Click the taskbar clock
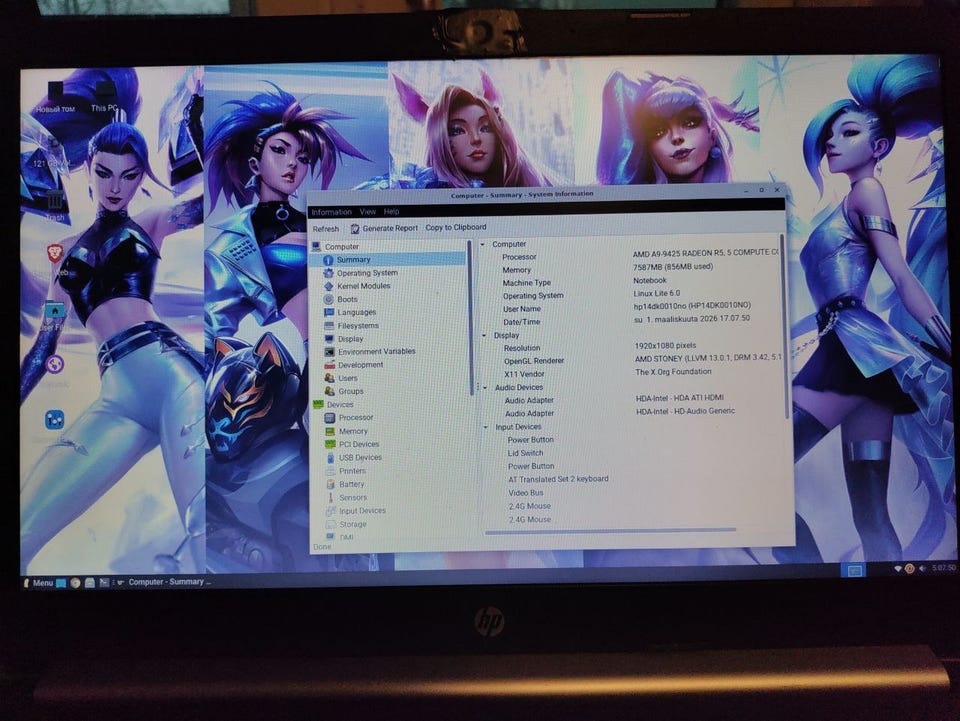960x721 pixels. (x=943, y=568)
